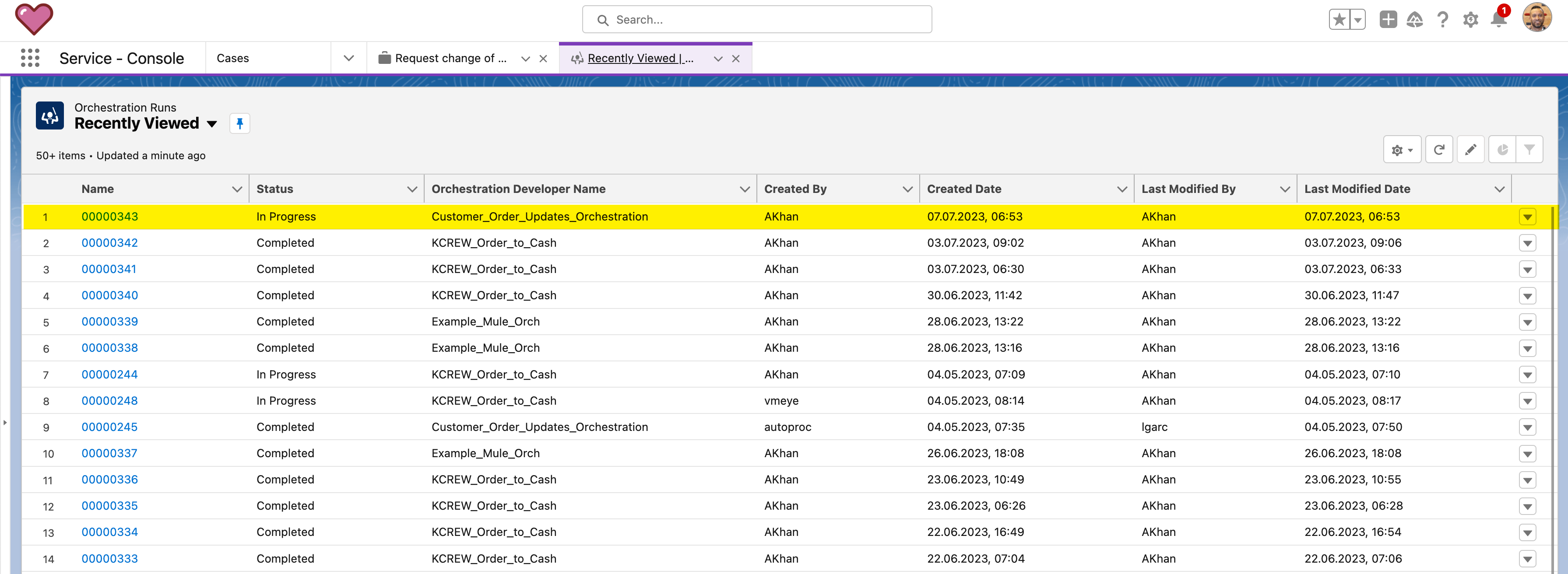Open the filters funnel icon
1568x574 pixels.
coord(1529,150)
